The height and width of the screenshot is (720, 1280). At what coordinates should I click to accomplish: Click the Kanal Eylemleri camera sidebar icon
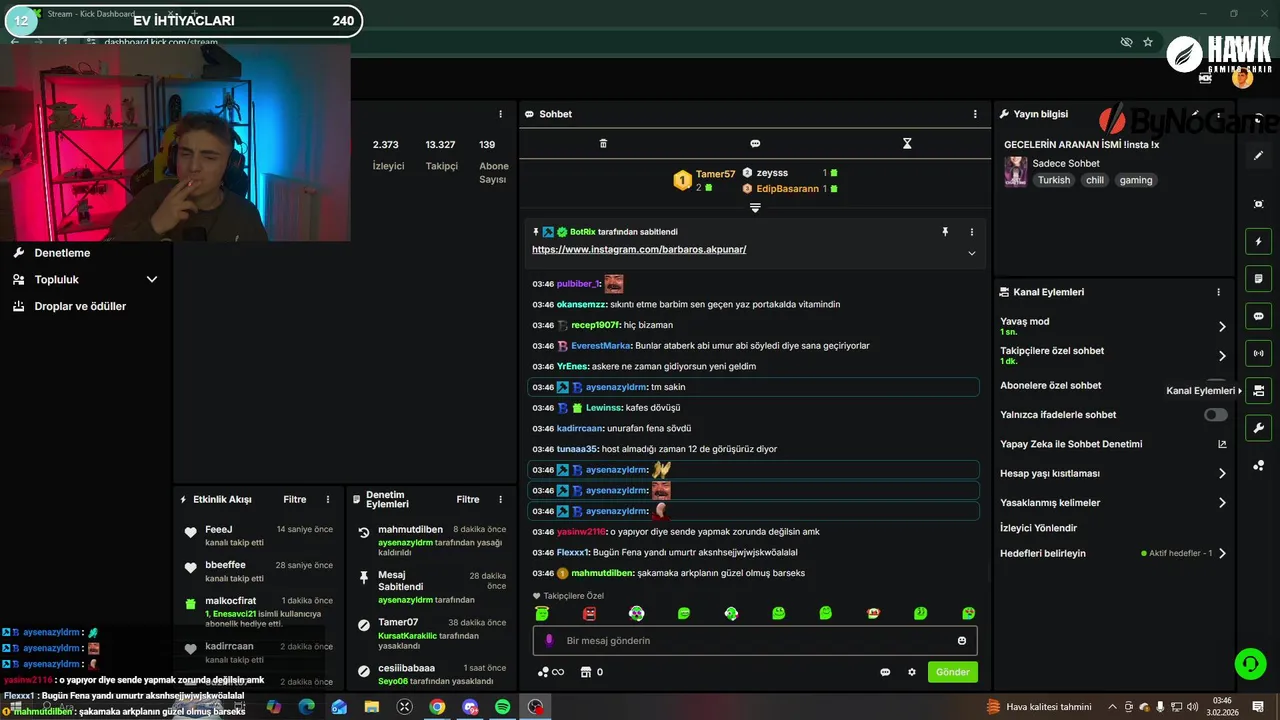(x=1259, y=391)
